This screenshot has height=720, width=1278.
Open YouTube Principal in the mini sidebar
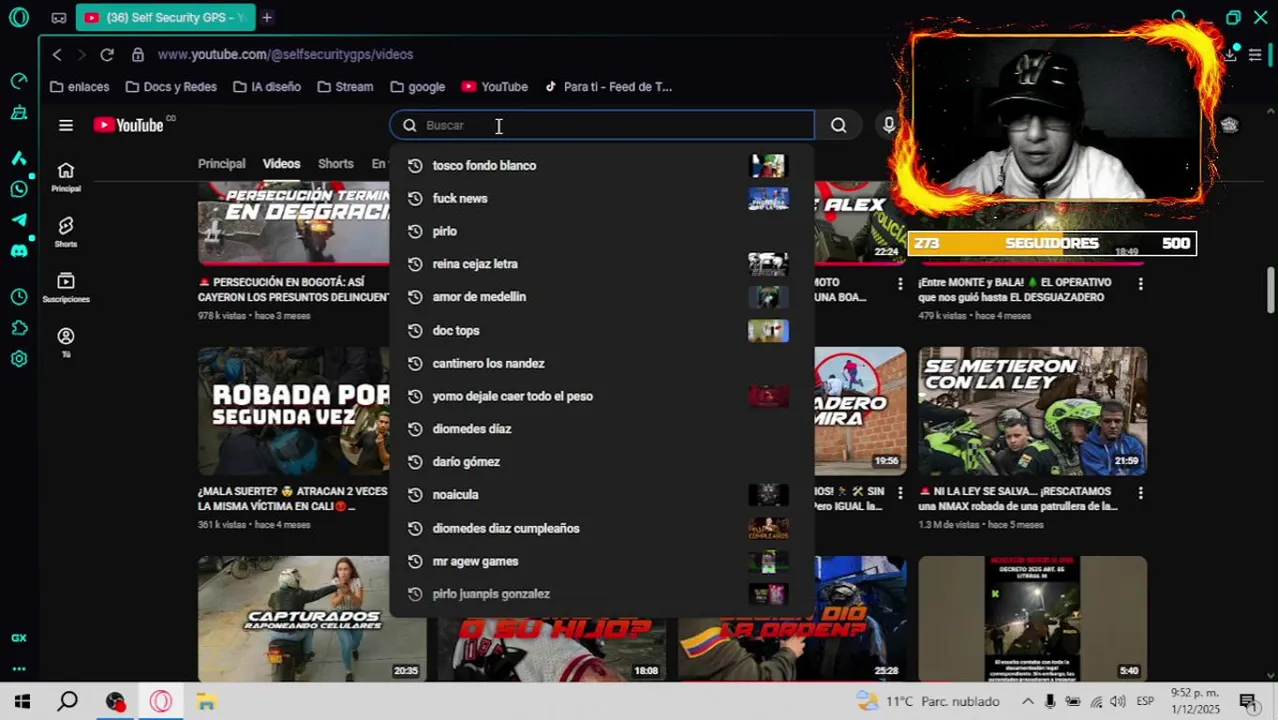pyautogui.click(x=66, y=177)
